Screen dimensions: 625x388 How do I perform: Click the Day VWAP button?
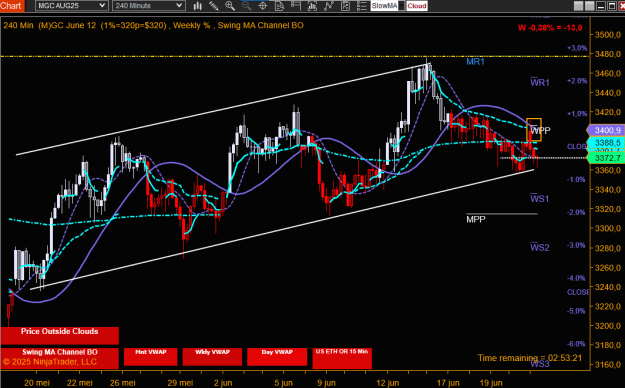click(x=277, y=356)
